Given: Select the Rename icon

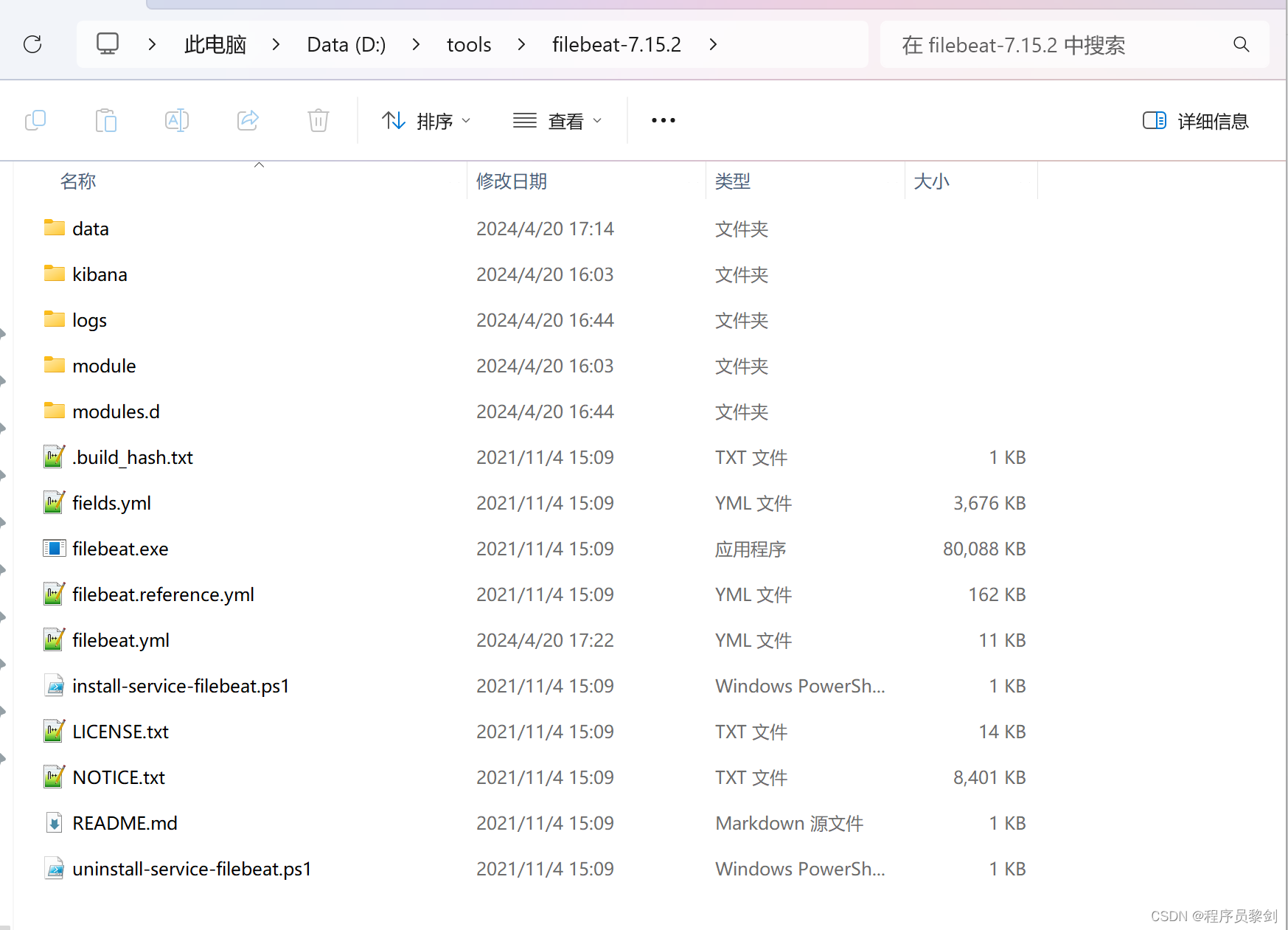Looking at the screenshot, I should click(x=176, y=120).
